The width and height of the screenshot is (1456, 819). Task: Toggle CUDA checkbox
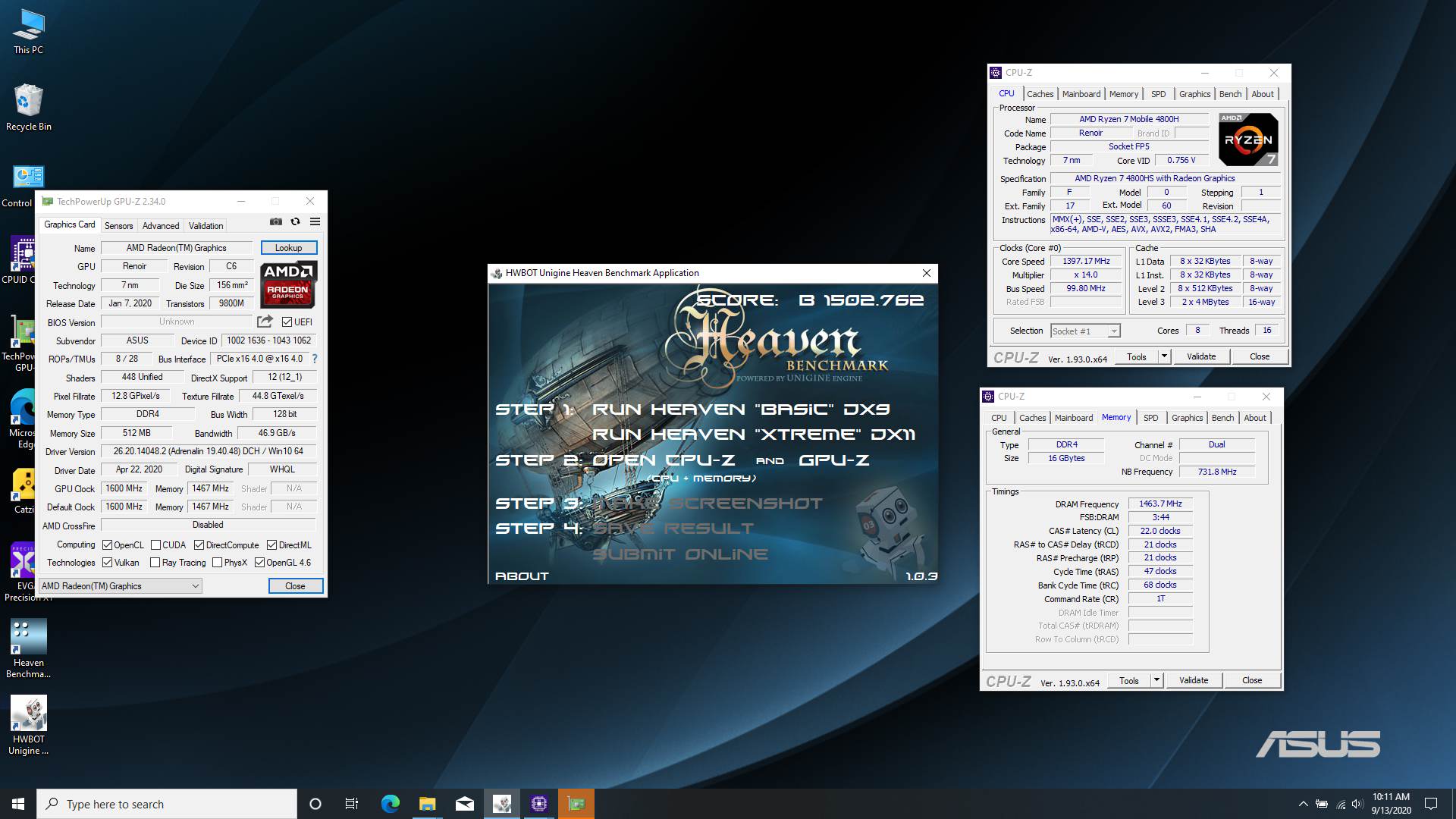point(155,544)
